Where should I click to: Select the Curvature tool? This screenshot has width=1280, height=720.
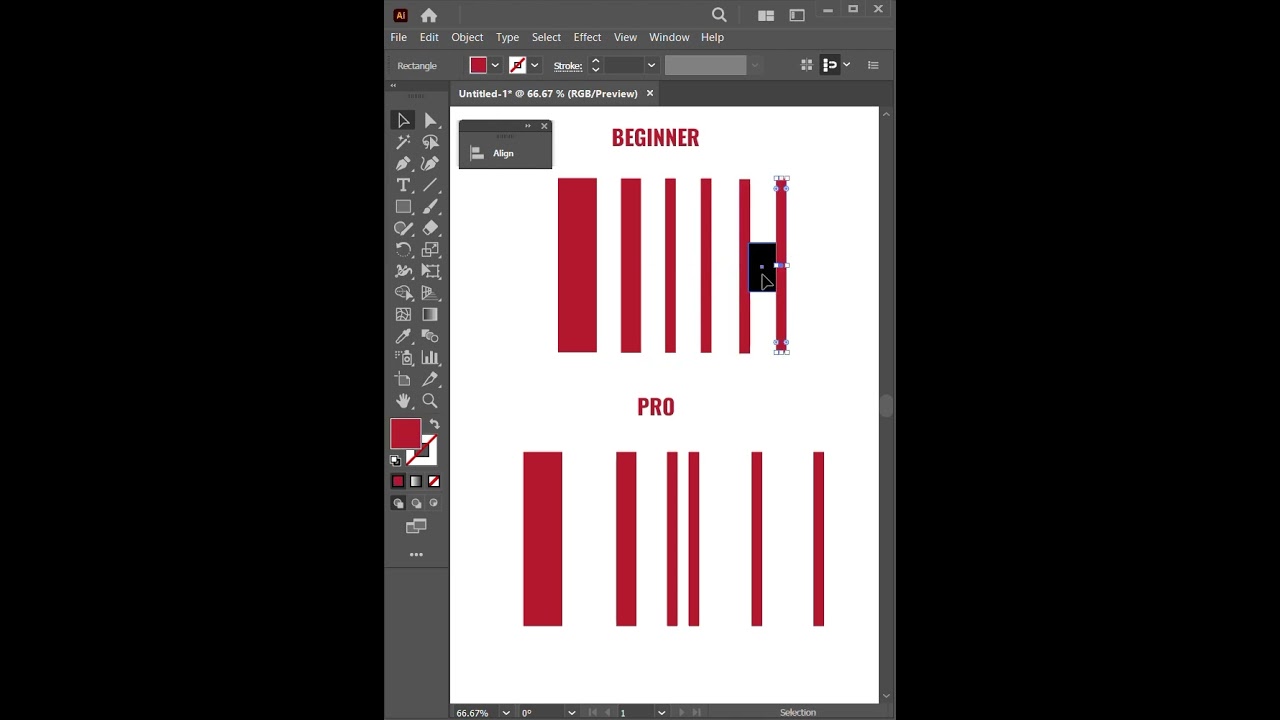[430, 163]
